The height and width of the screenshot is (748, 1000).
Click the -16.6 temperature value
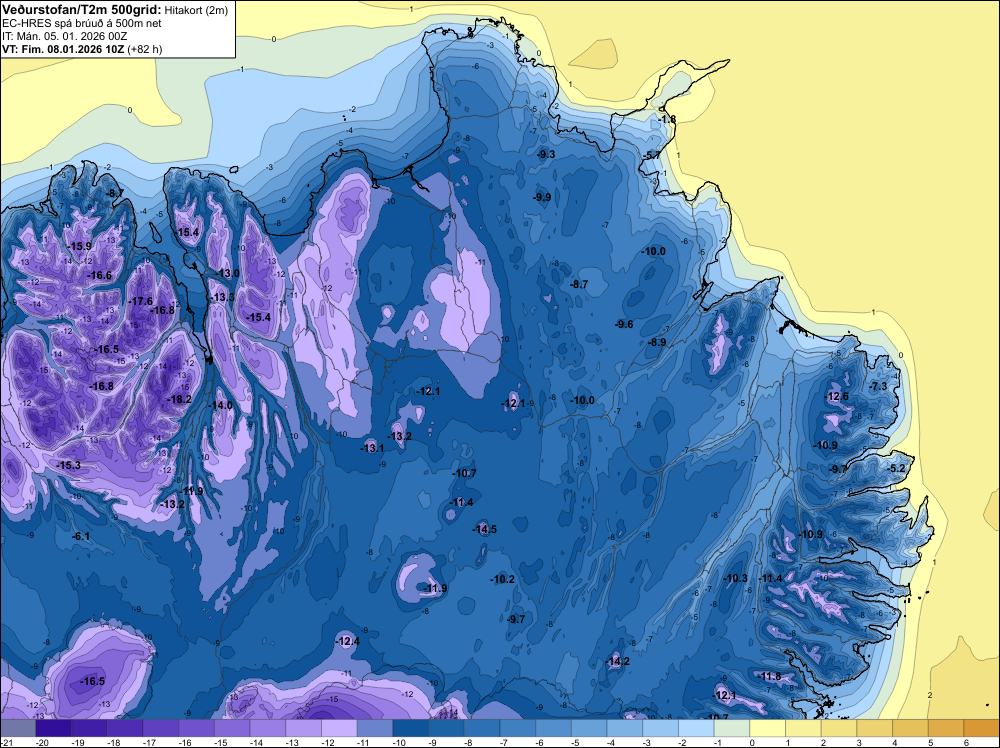point(99,275)
